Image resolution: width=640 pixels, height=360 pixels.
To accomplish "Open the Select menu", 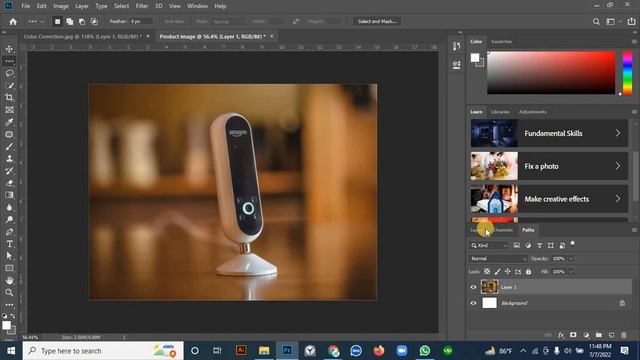I will tap(121, 6).
